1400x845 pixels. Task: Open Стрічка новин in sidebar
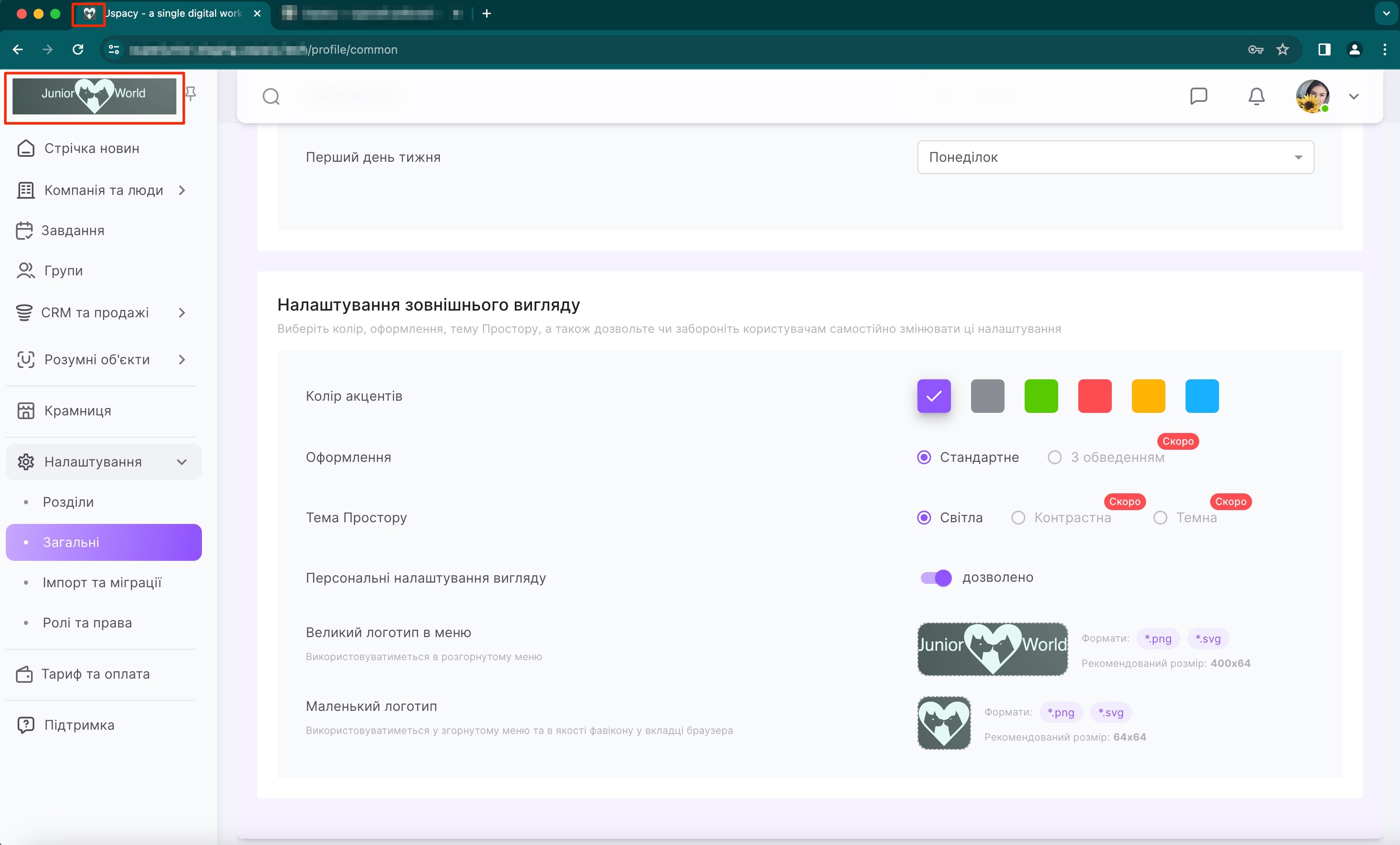point(91,148)
